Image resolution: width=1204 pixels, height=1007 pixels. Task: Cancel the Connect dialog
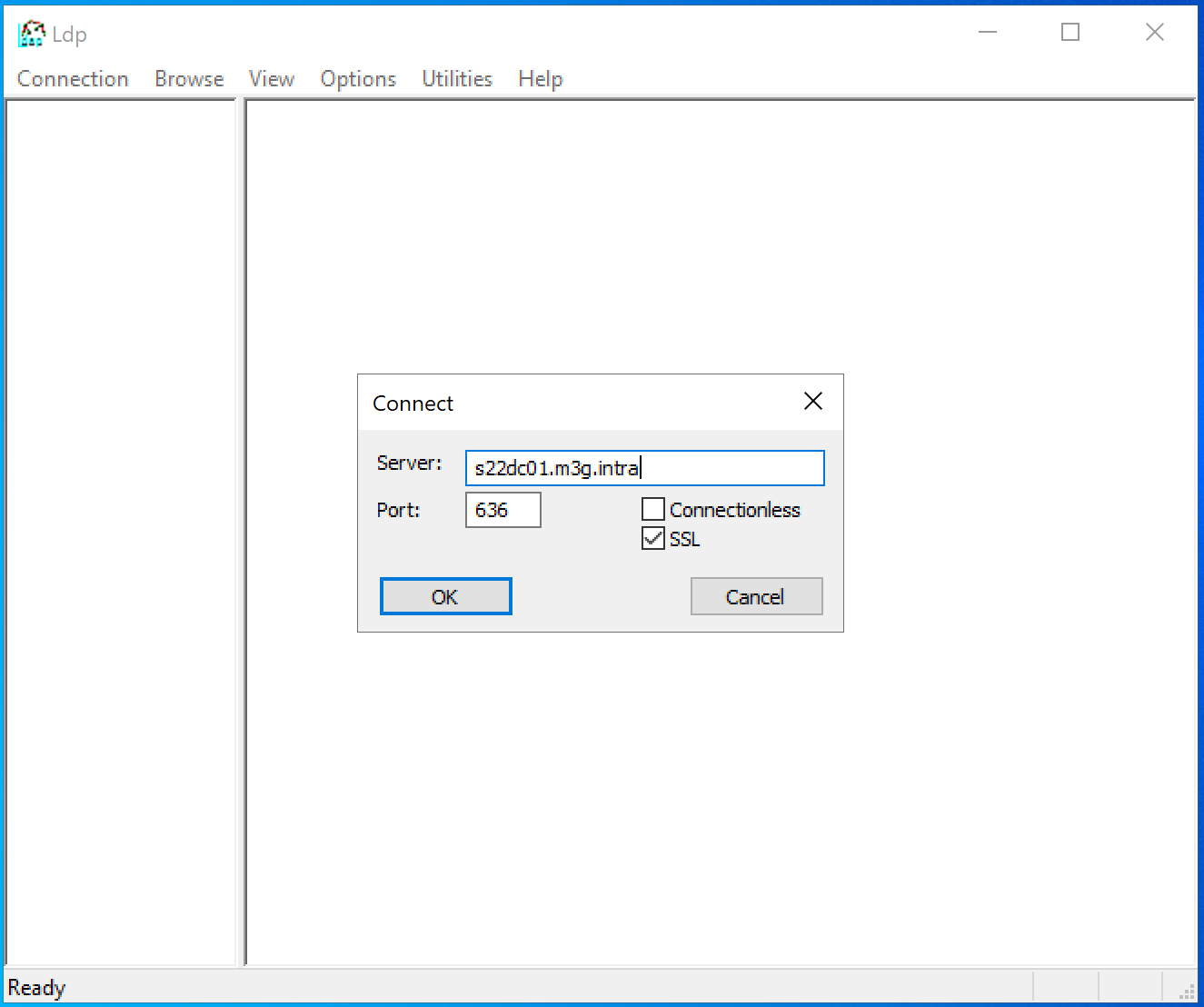pos(756,597)
